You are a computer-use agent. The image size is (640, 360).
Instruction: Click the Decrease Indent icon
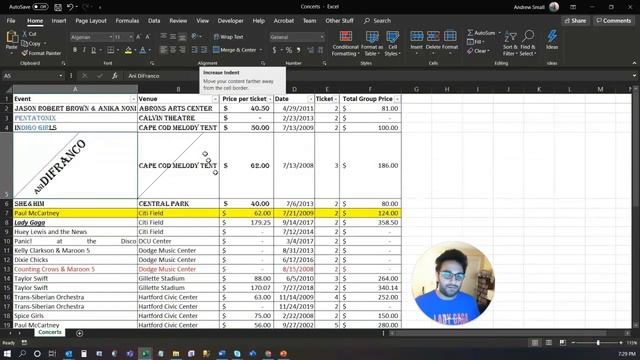(195, 50)
